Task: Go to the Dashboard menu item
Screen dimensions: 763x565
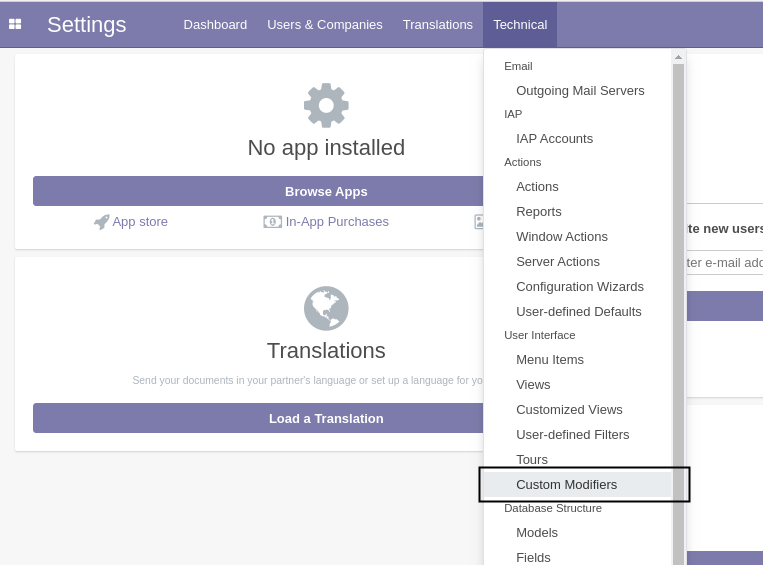Action: tap(215, 24)
